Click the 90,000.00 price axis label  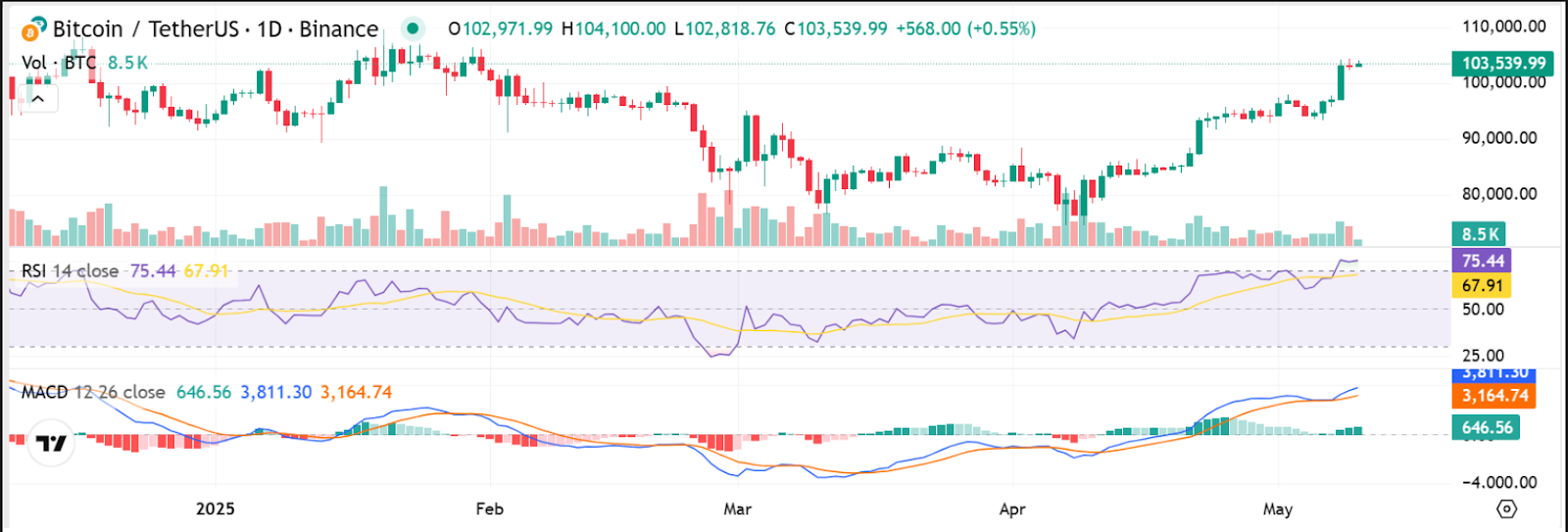click(1499, 138)
